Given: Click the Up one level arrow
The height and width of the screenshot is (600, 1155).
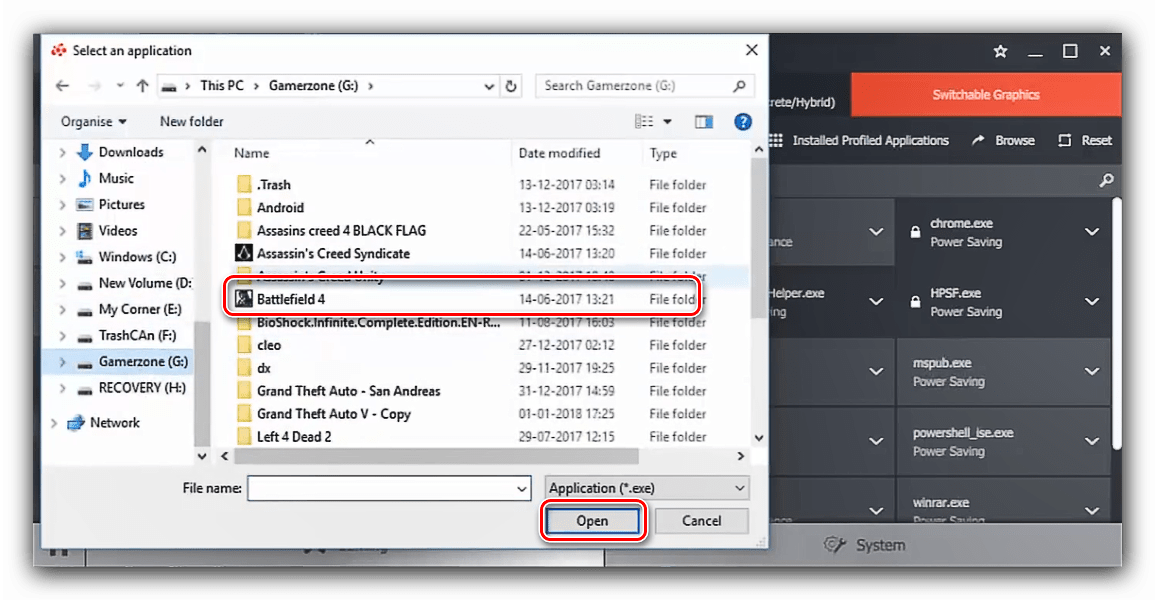Looking at the screenshot, I should 143,86.
